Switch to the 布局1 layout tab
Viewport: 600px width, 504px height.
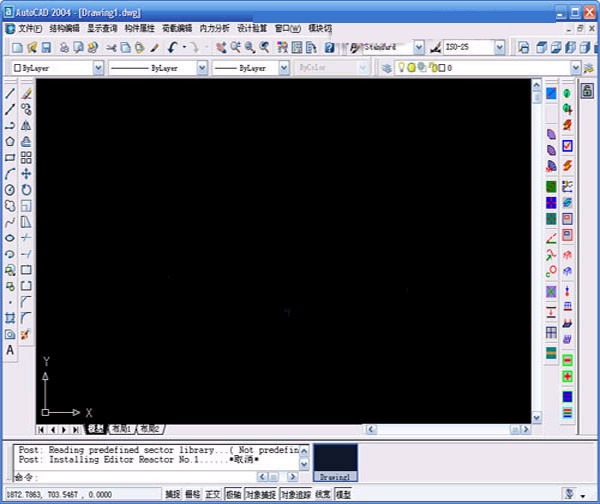(121, 428)
